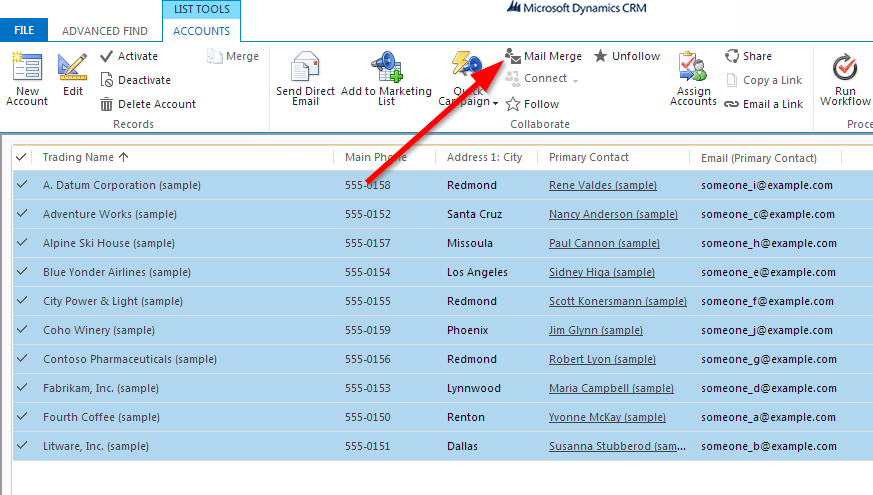Click the Quick Campaign lightning icon
Image resolution: width=873 pixels, height=495 pixels.
[x=467, y=65]
